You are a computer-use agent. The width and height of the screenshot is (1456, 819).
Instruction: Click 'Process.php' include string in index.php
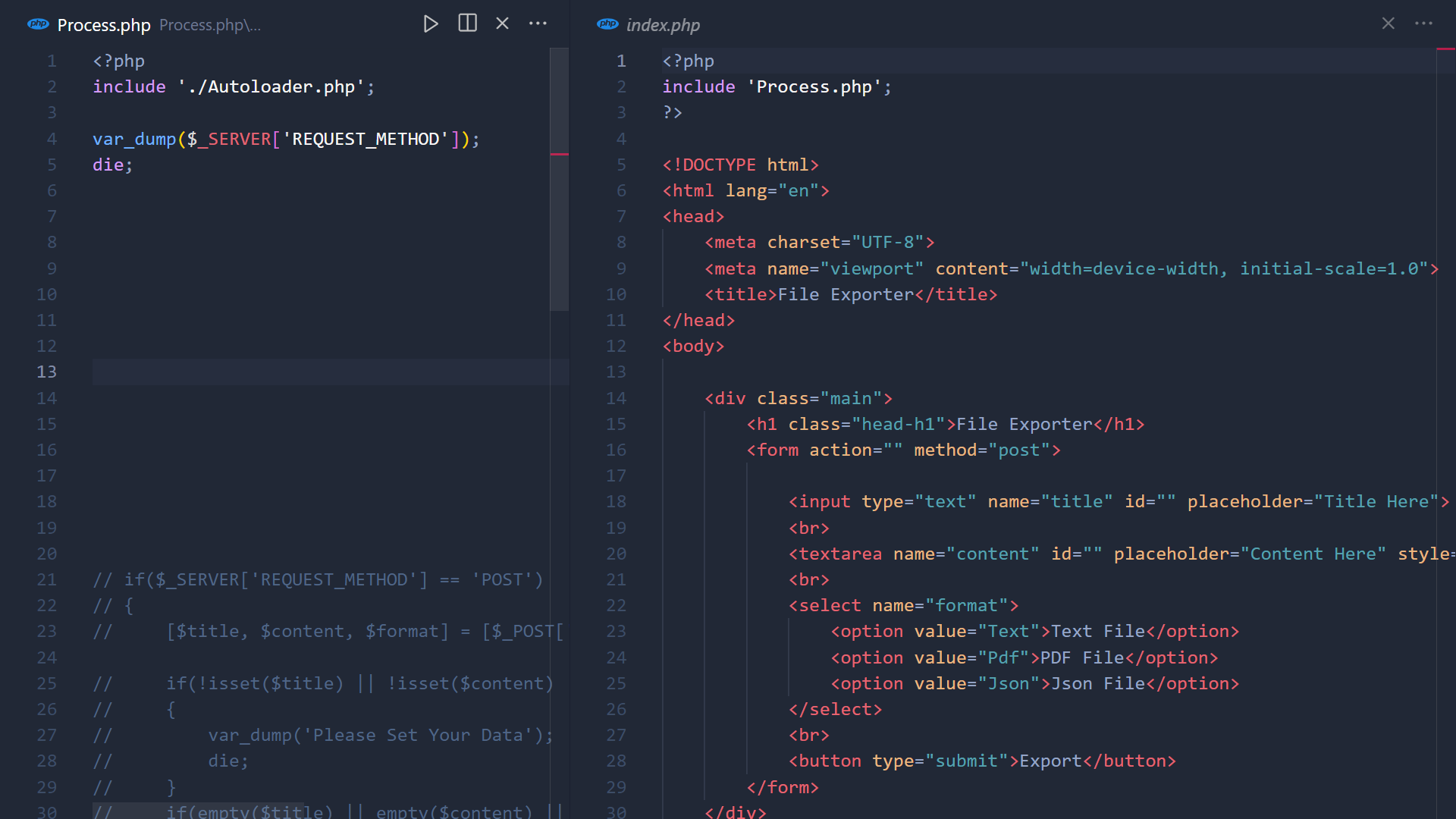[814, 87]
